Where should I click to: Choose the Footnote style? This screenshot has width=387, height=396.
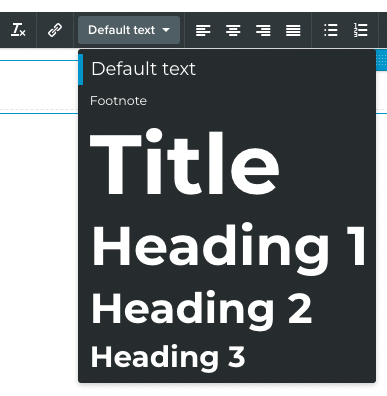pos(227,101)
